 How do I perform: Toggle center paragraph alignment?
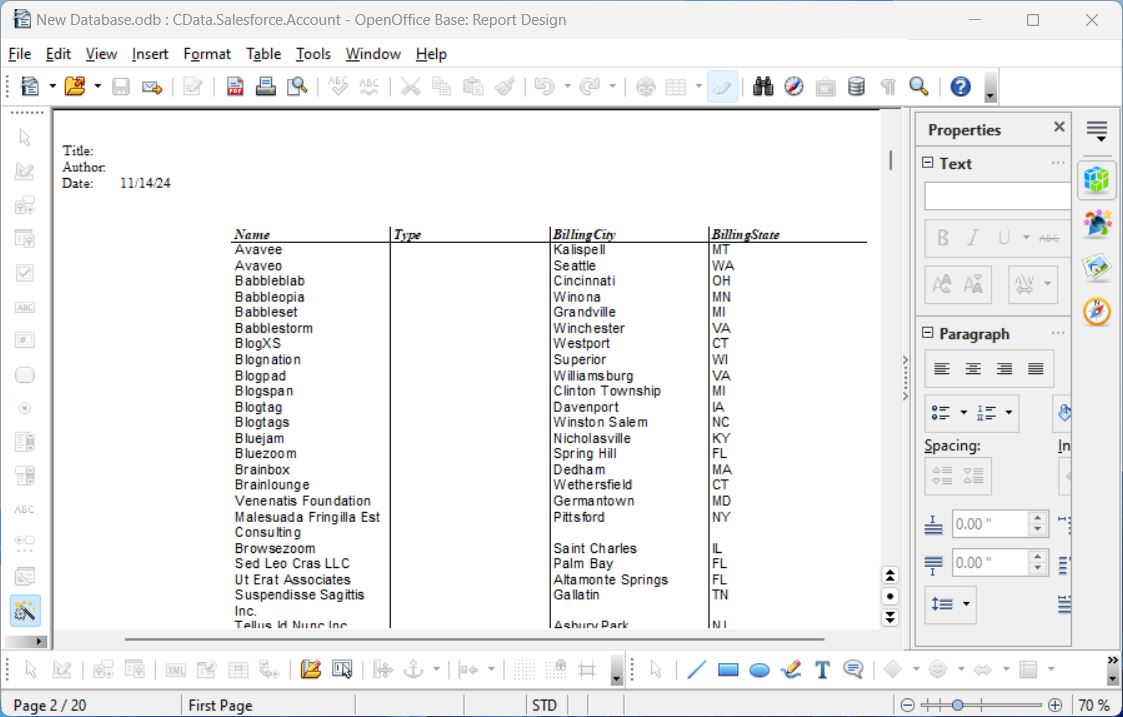pos(973,369)
